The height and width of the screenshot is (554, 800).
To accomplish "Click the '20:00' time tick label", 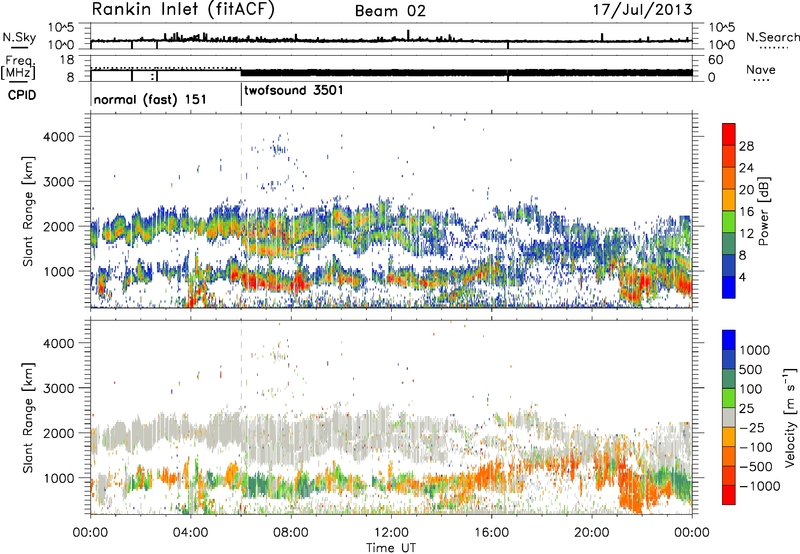I will point(592,533).
